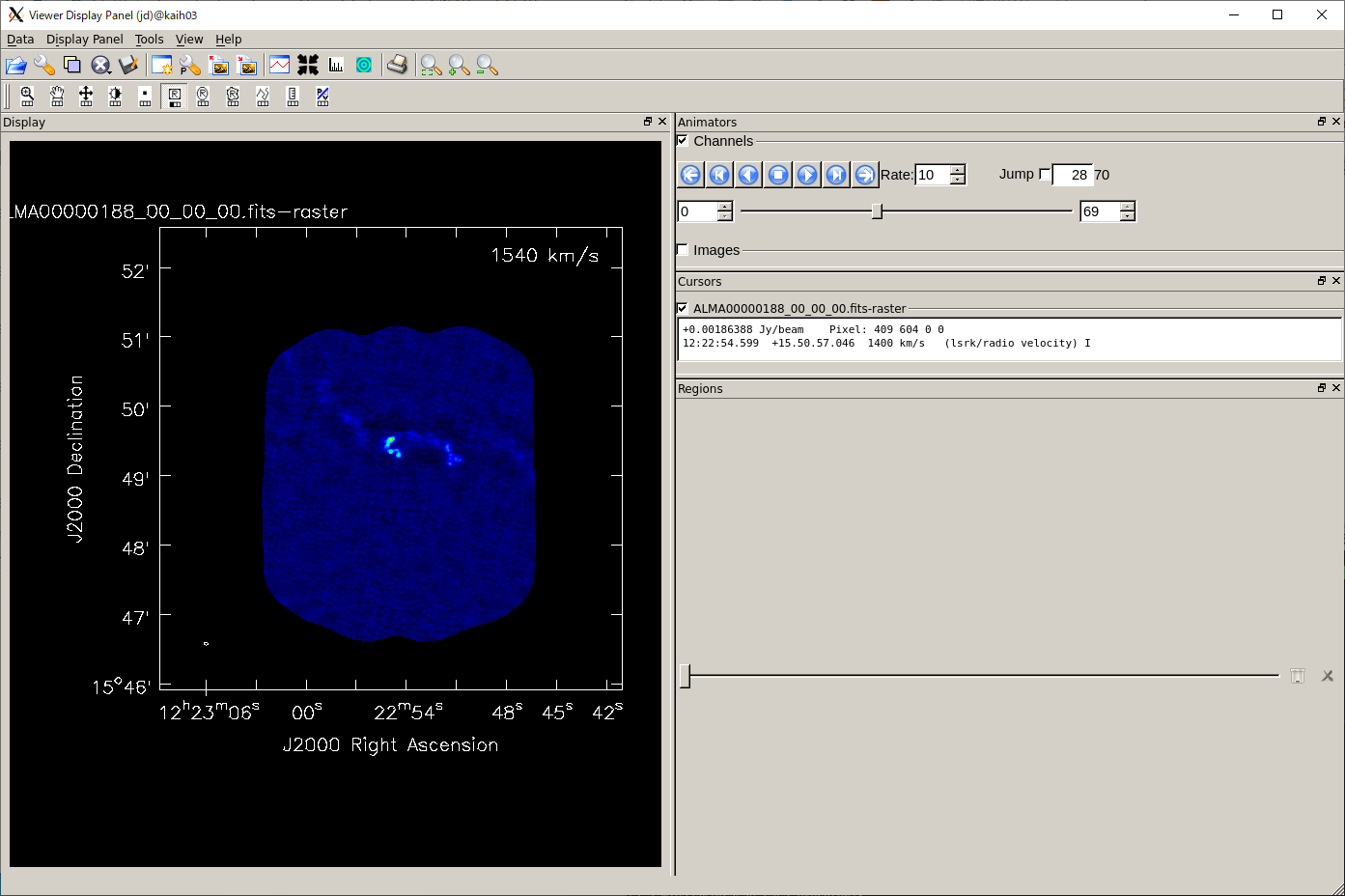Create a new display panel window
Image resolution: width=1345 pixels, height=896 pixels.
(x=162, y=65)
